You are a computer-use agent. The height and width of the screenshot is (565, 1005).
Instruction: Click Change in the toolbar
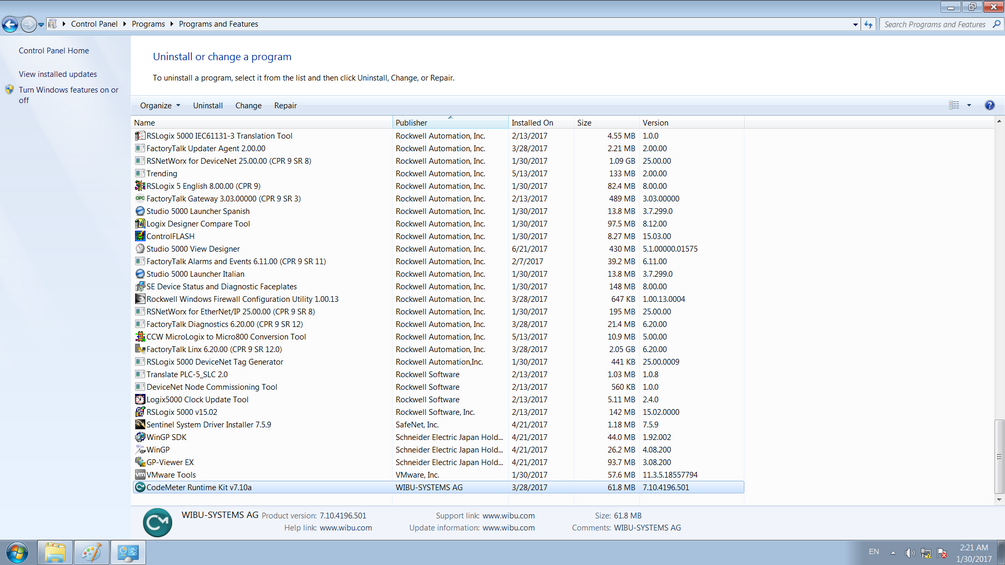[248, 106]
